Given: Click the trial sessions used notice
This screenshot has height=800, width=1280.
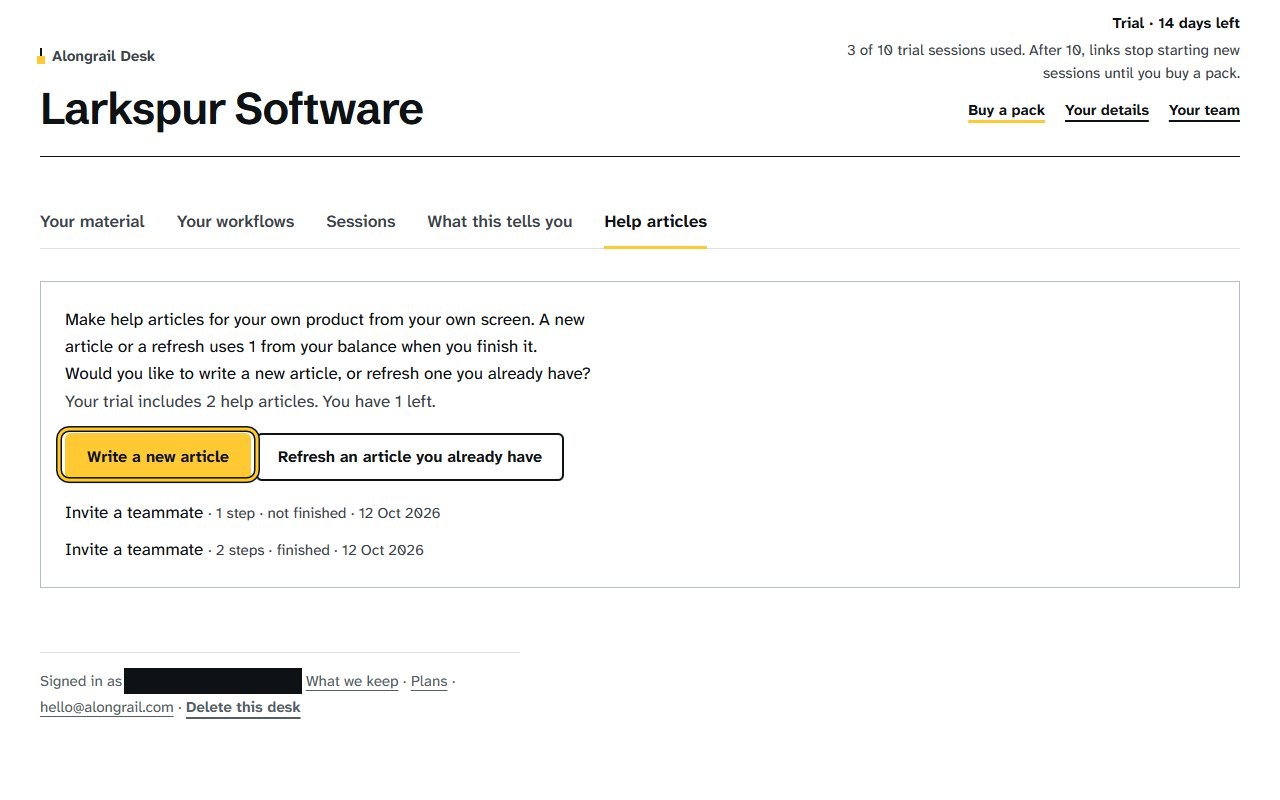Looking at the screenshot, I should click(x=1043, y=62).
